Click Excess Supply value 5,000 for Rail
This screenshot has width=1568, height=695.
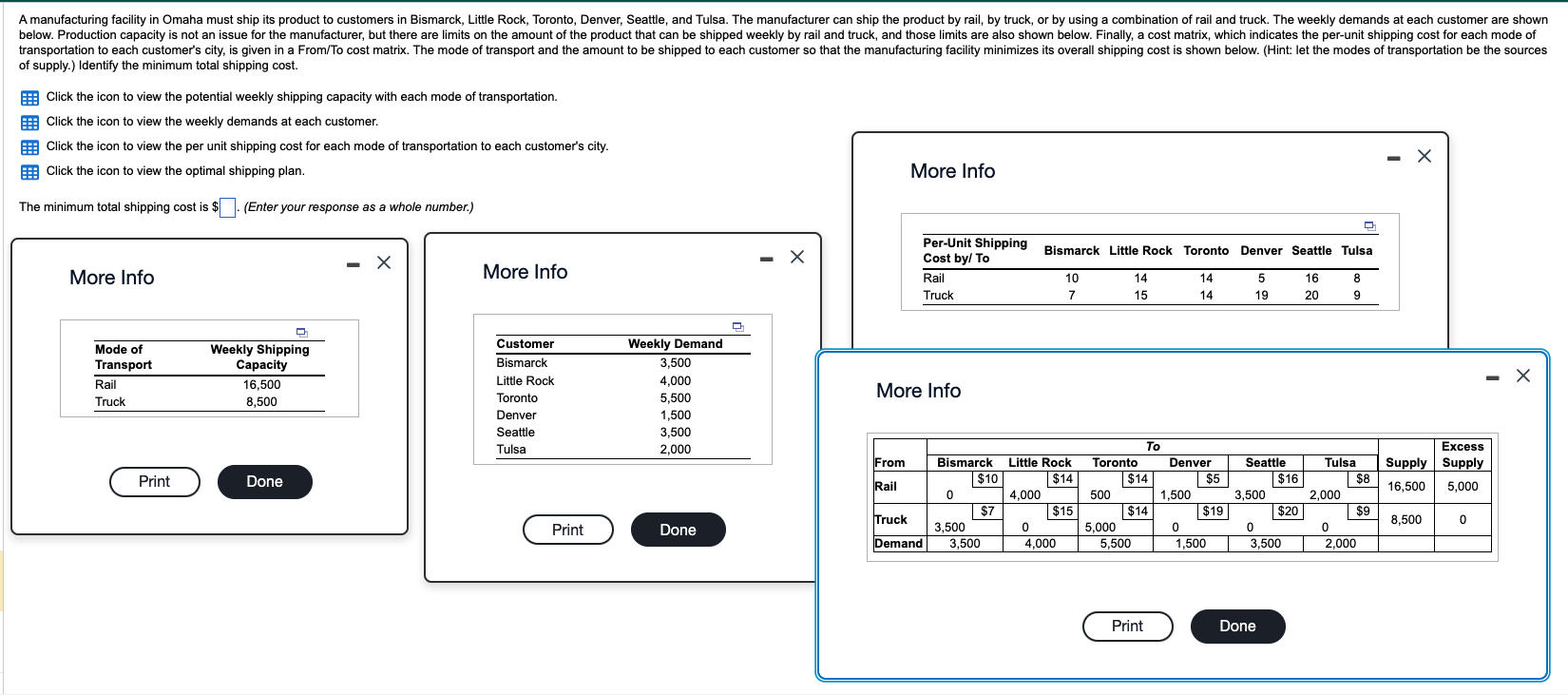1463,487
